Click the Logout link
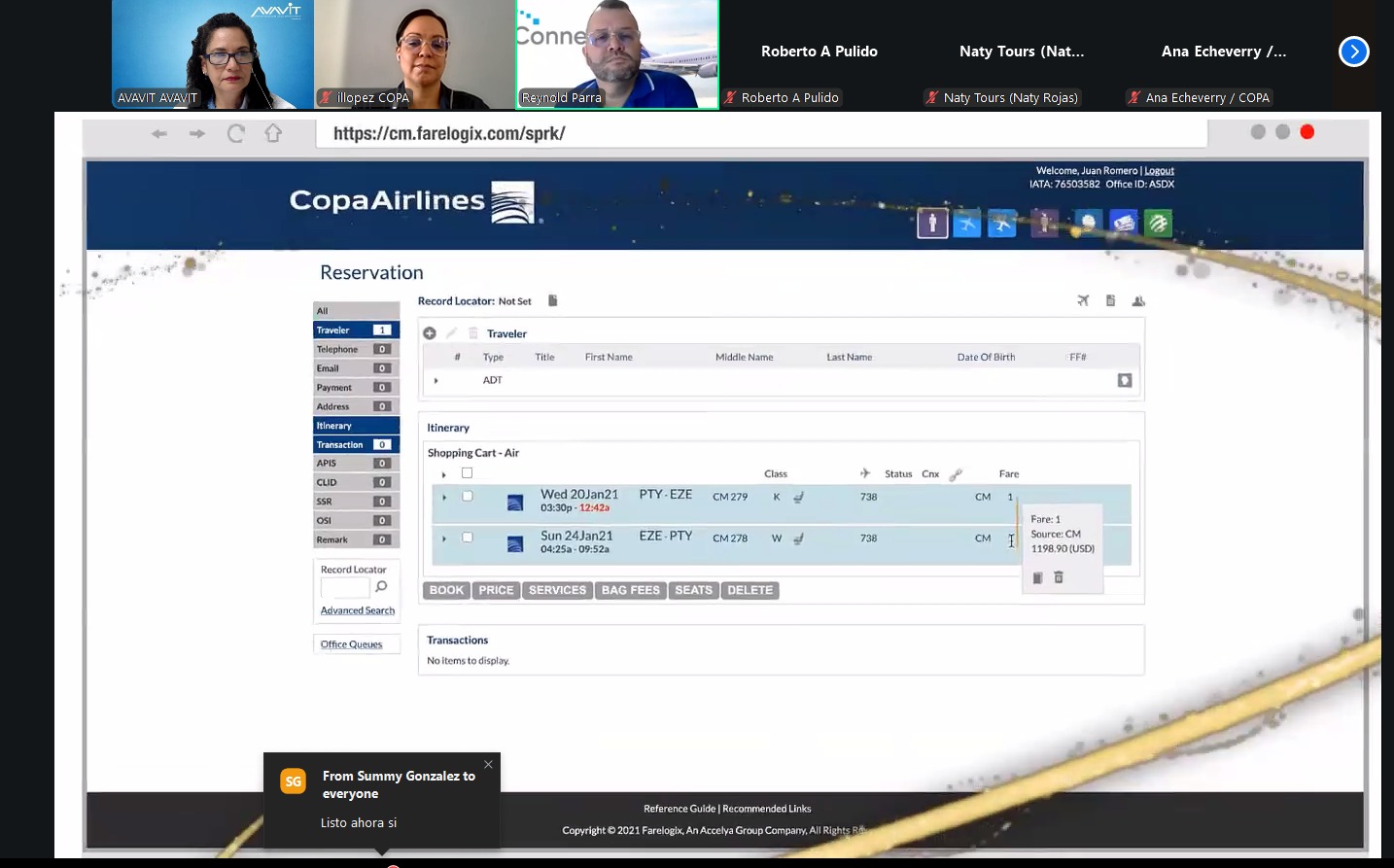The image size is (1394, 868). 1159,171
